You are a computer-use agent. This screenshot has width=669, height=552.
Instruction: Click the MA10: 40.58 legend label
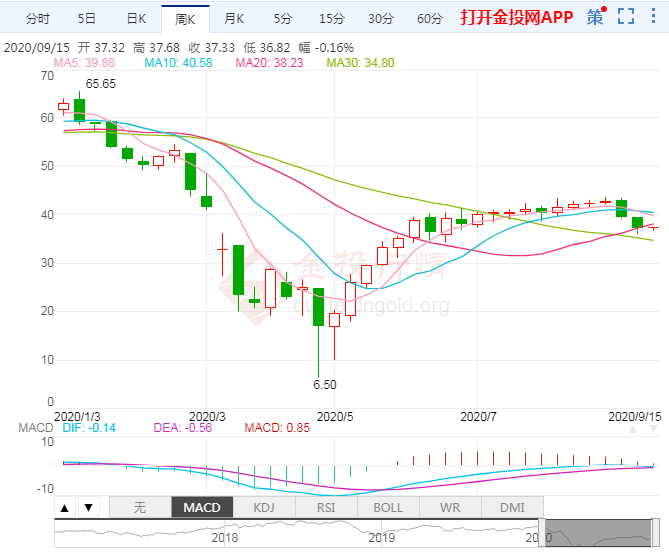[x=178, y=63]
